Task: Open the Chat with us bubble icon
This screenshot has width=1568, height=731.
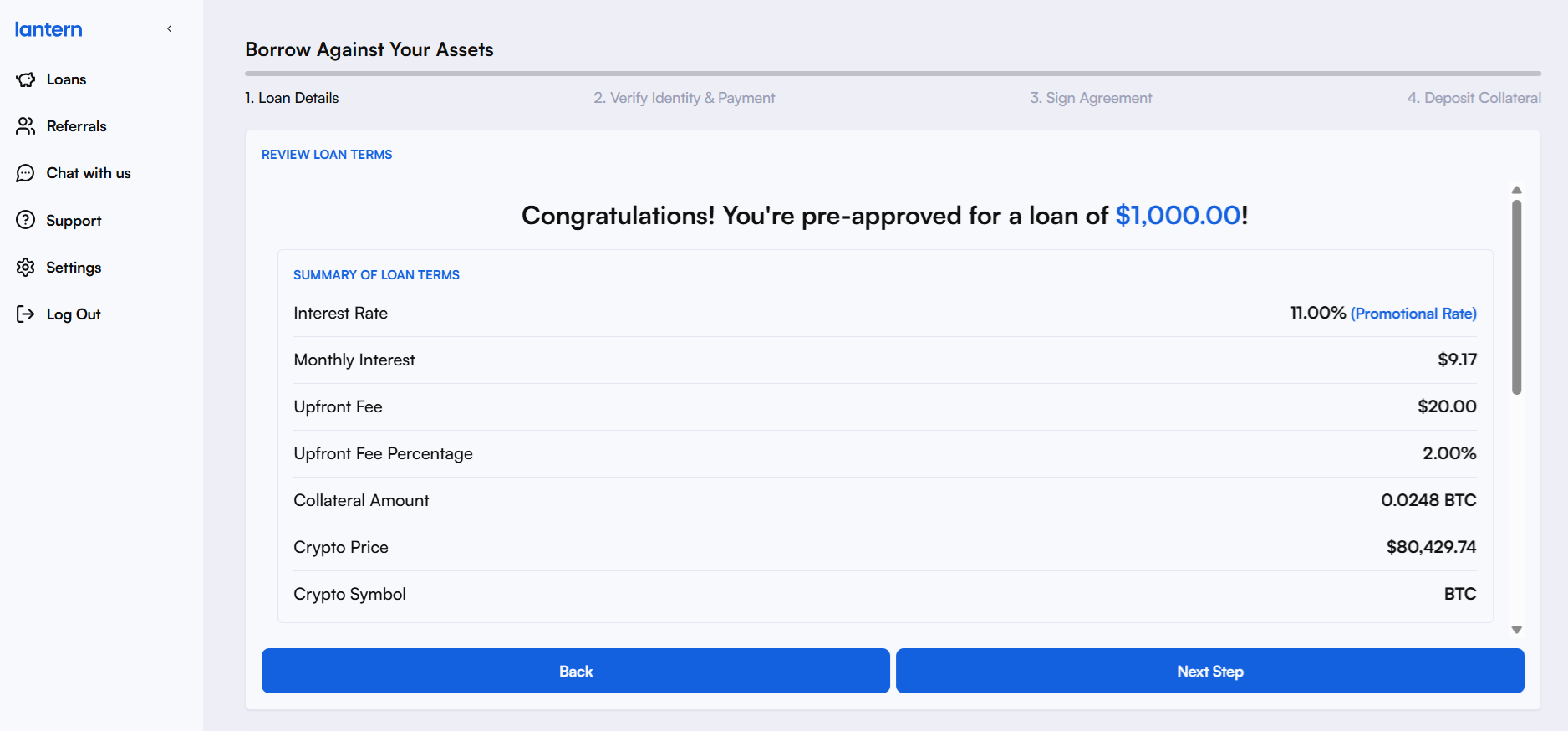Action: tap(26, 173)
